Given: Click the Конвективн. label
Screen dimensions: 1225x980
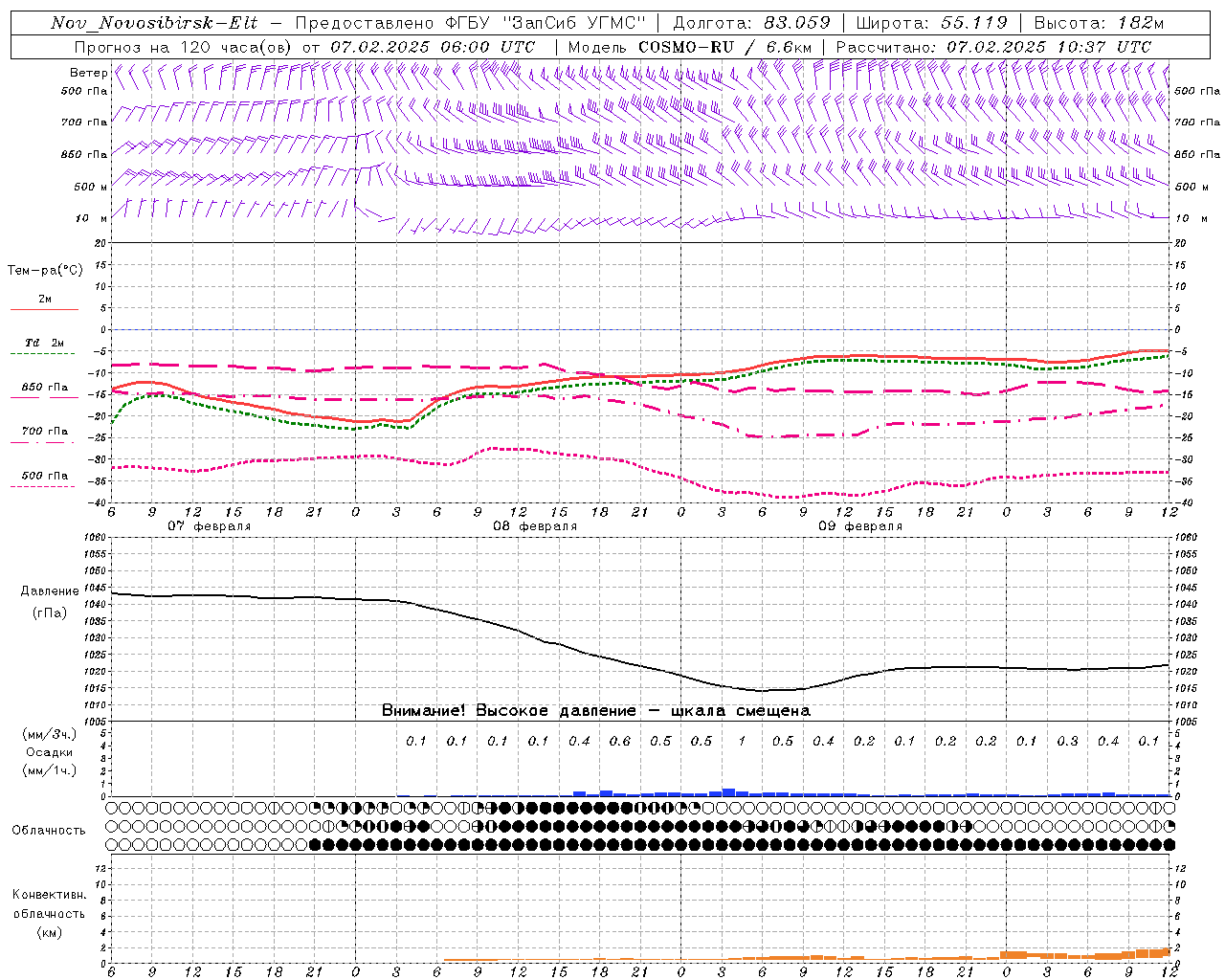Looking at the screenshot, I should coord(49,895).
